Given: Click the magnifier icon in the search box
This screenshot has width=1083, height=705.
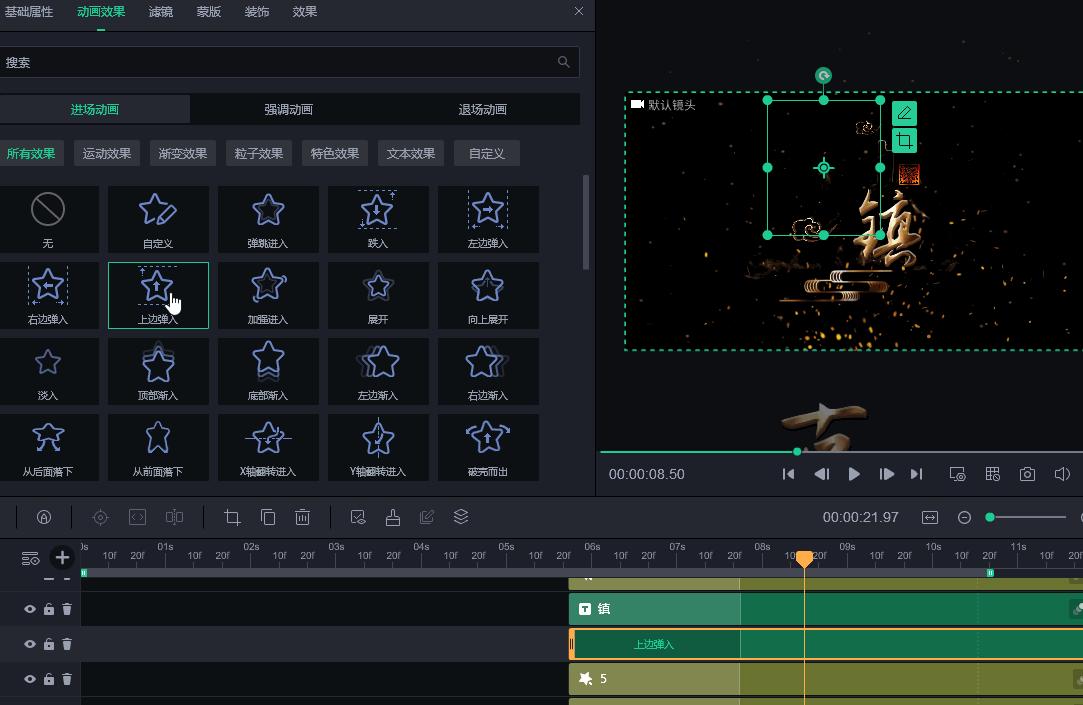Looking at the screenshot, I should pos(564,62).
